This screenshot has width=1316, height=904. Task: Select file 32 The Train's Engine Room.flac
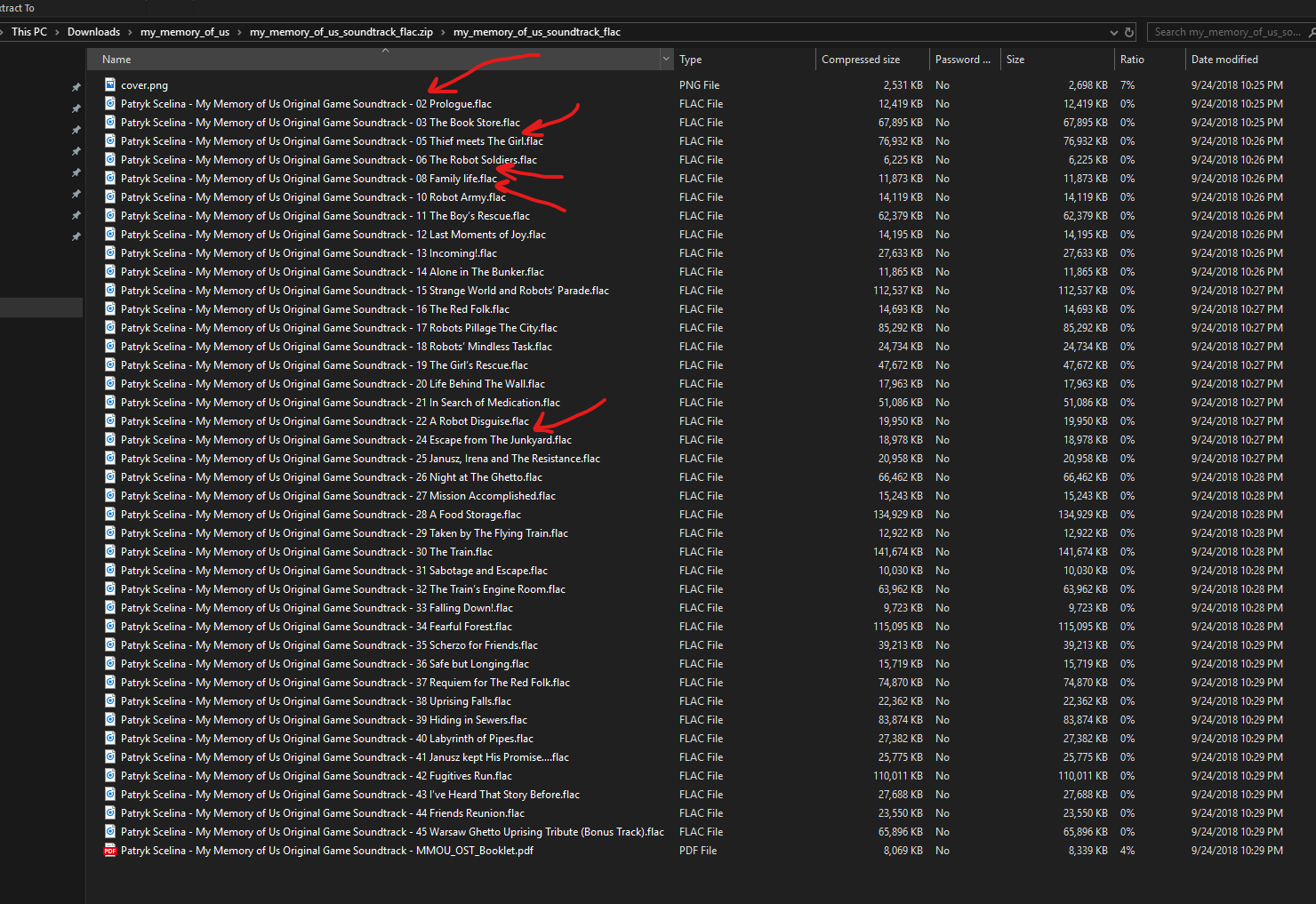click(x=343, y=588)
